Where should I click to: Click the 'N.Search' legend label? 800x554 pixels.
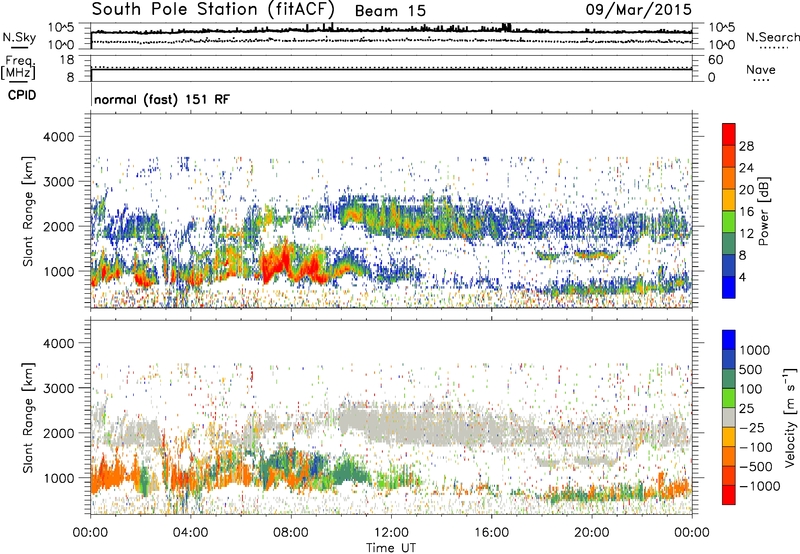point(772,37)
